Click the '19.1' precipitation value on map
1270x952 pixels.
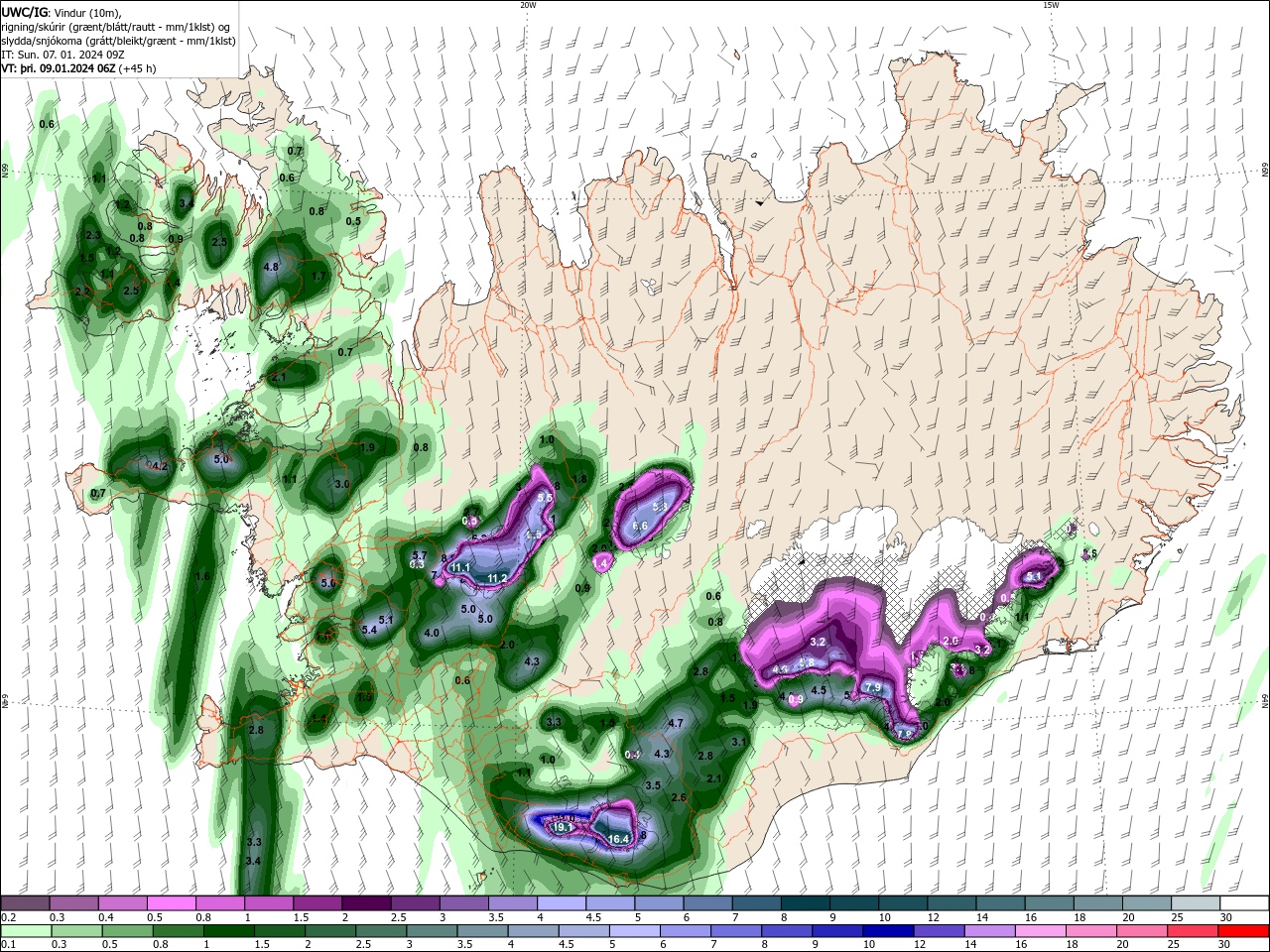(562, 827)
